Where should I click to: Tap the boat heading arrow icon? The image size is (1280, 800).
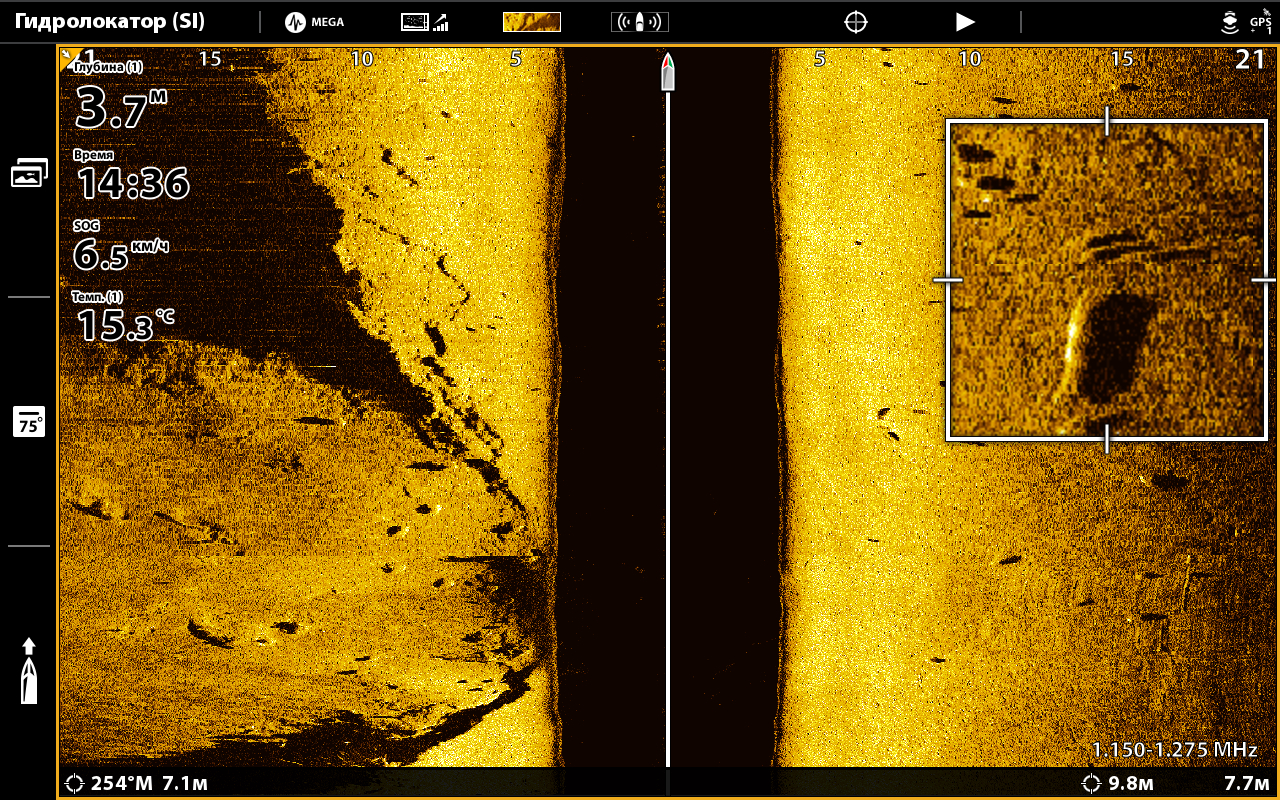tap(29, 670)
